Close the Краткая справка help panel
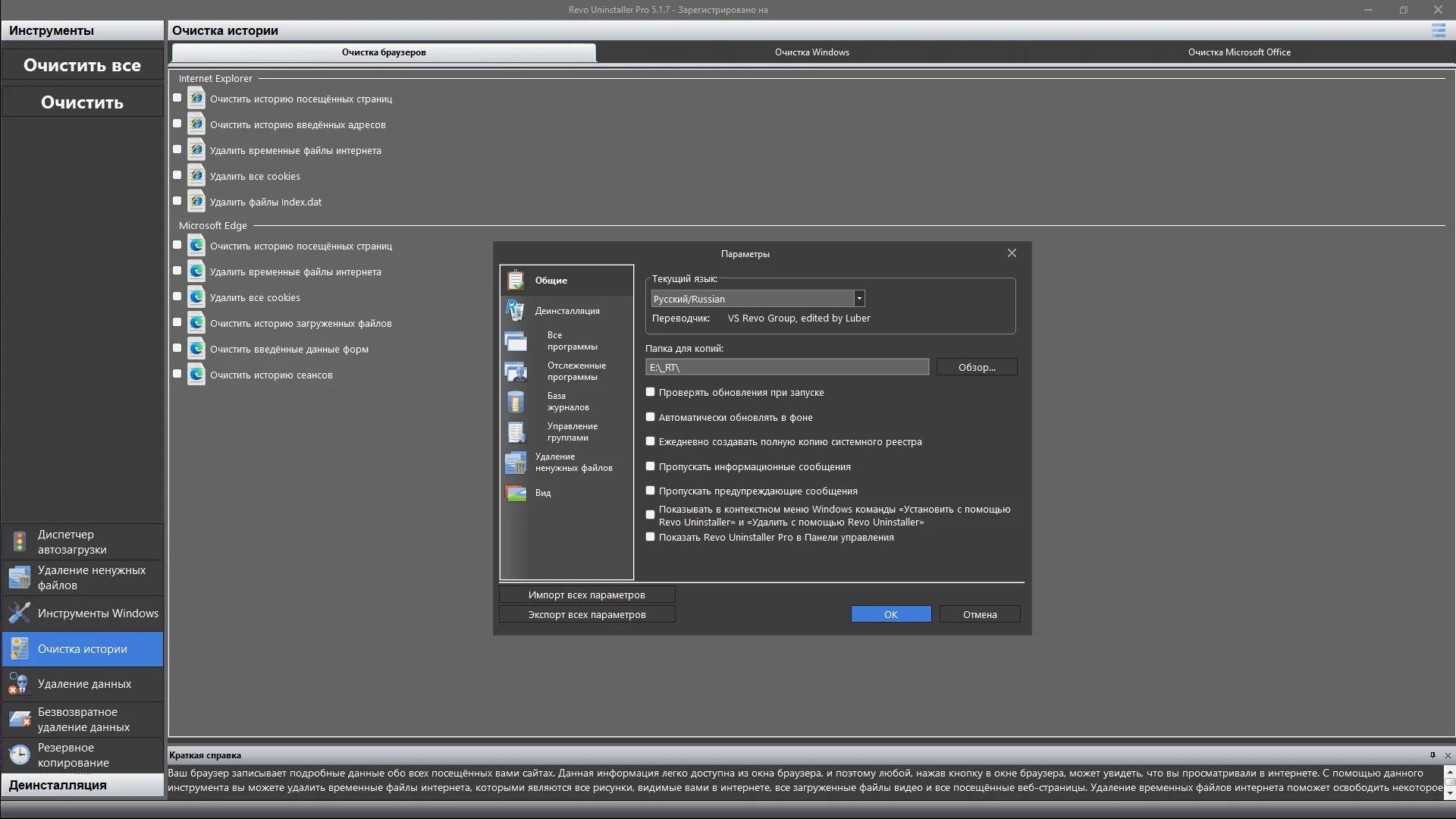This screenshot has width=1456, height=819. (1448, 755)
